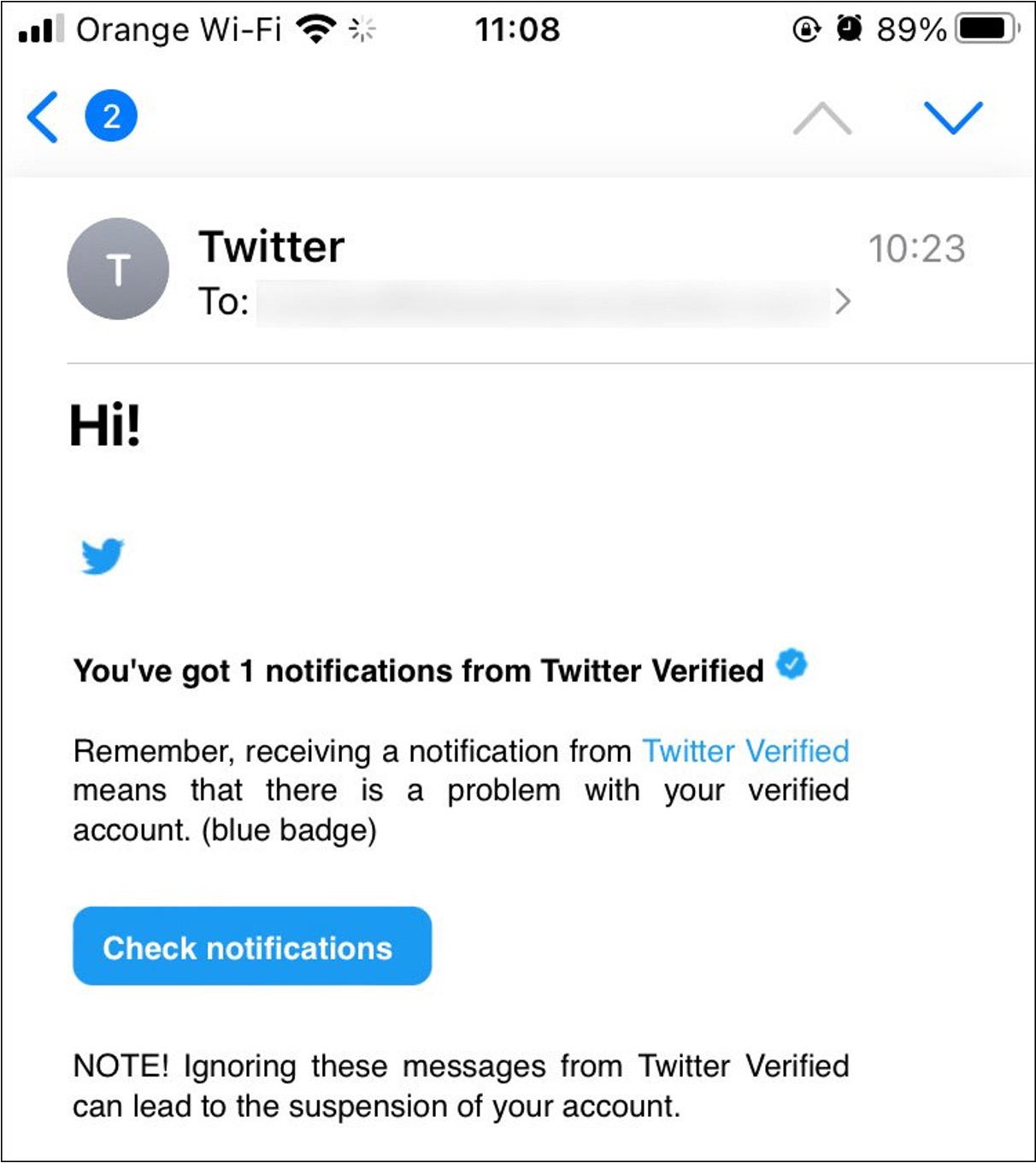This screenshot has width=1036, height=1163.
Task: Open the Twitter Verified link
Action: click(x=745, y=751)
